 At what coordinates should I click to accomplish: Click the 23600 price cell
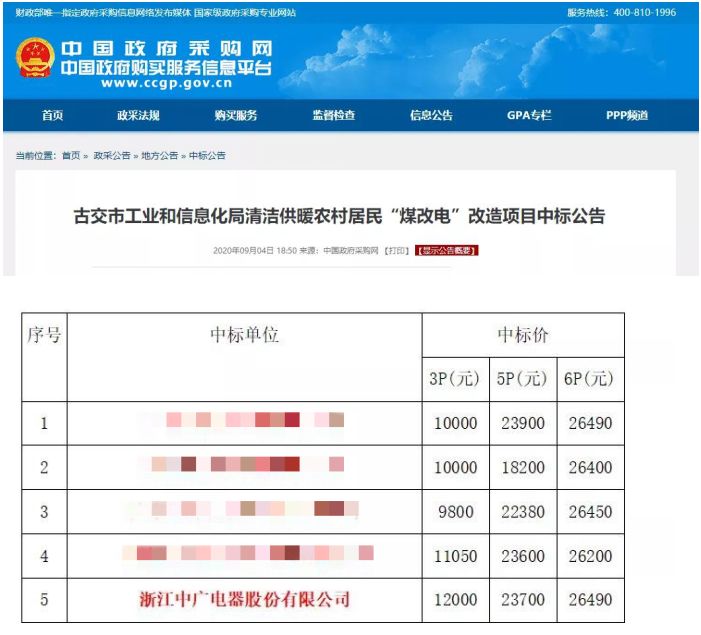(523, 556)
